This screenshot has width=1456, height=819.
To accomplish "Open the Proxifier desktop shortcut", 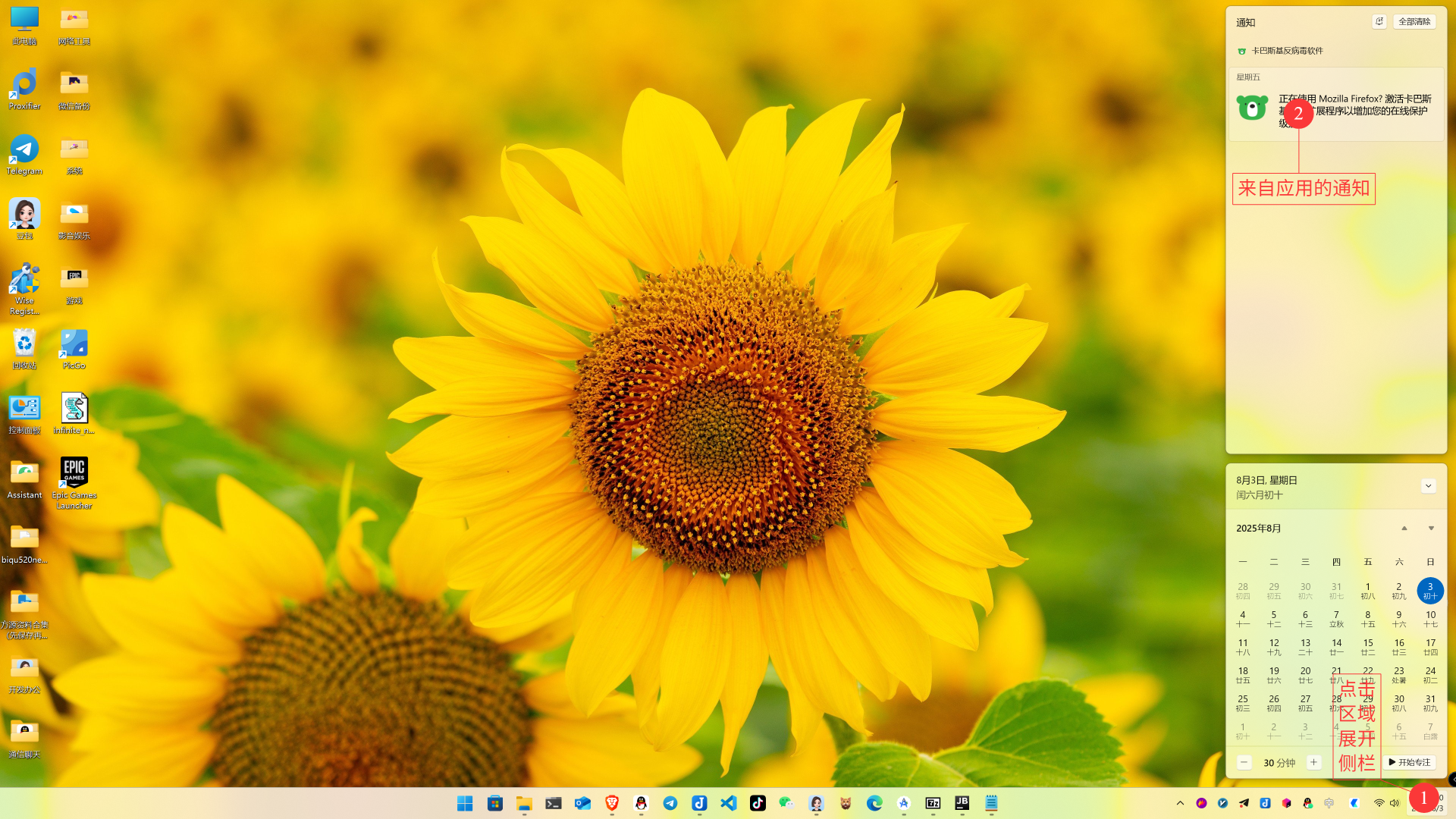I will pos(24,89).
